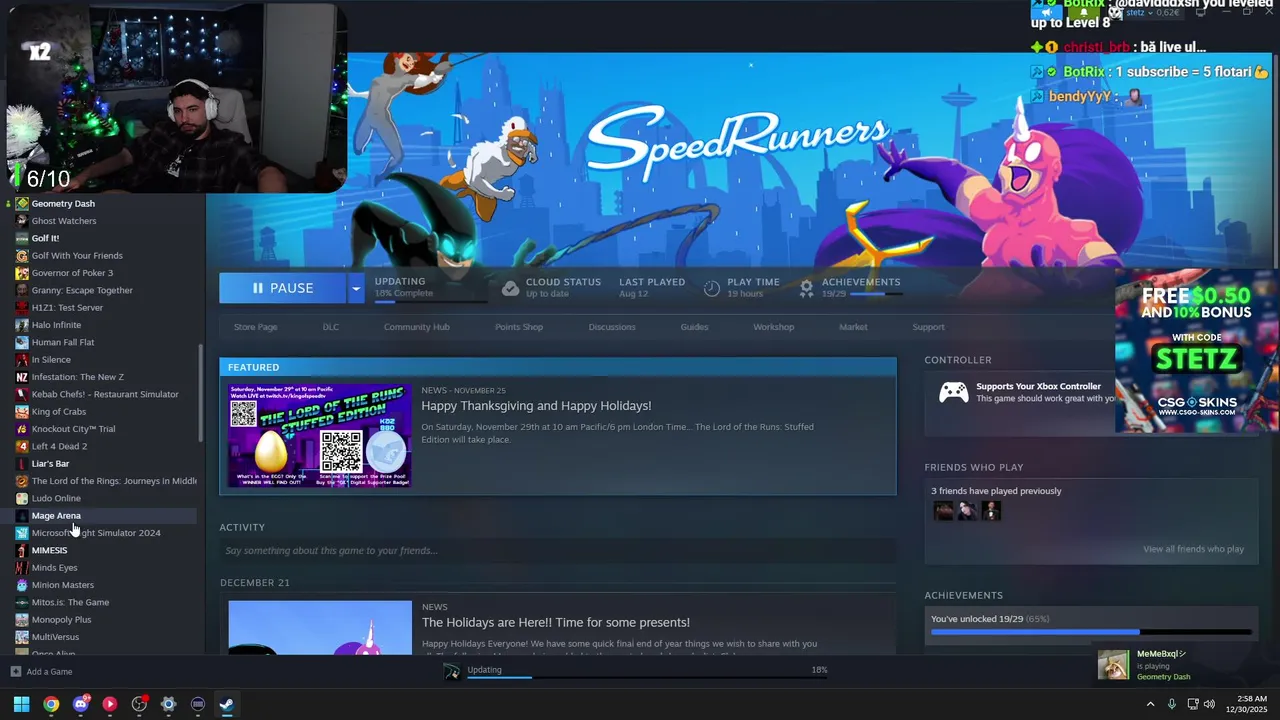Select Knockout City Trial in library

73,429
